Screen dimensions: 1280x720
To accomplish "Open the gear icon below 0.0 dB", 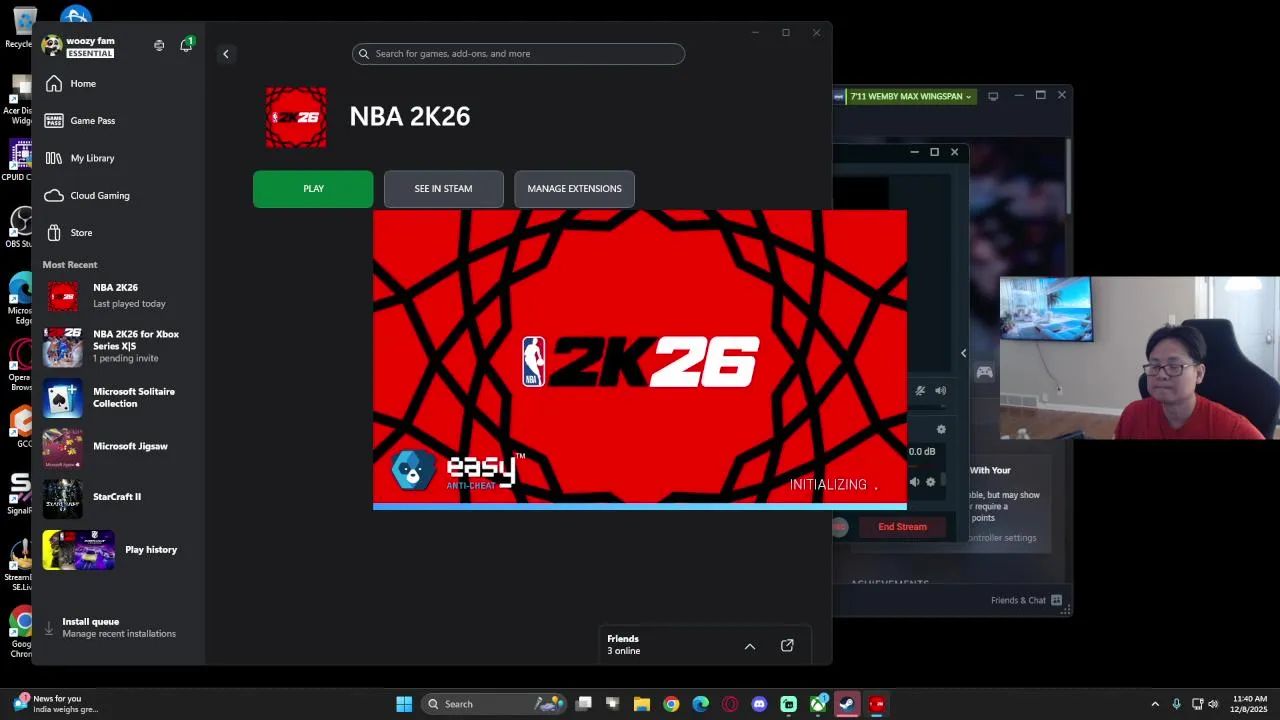I will pos(930,482).
